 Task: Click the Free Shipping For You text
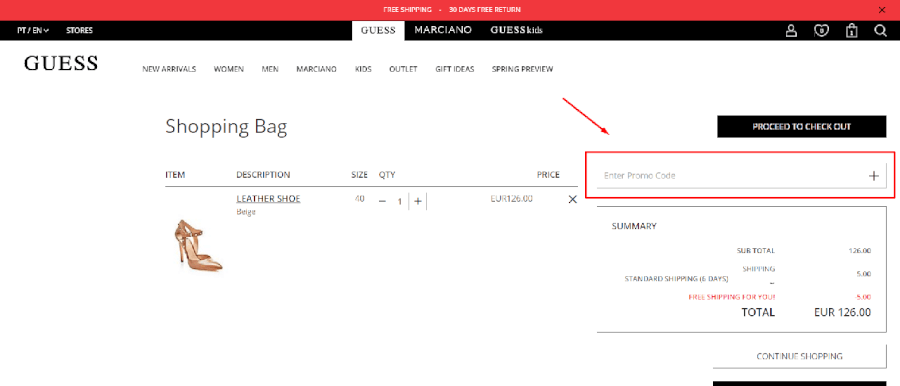pos(732,297)
